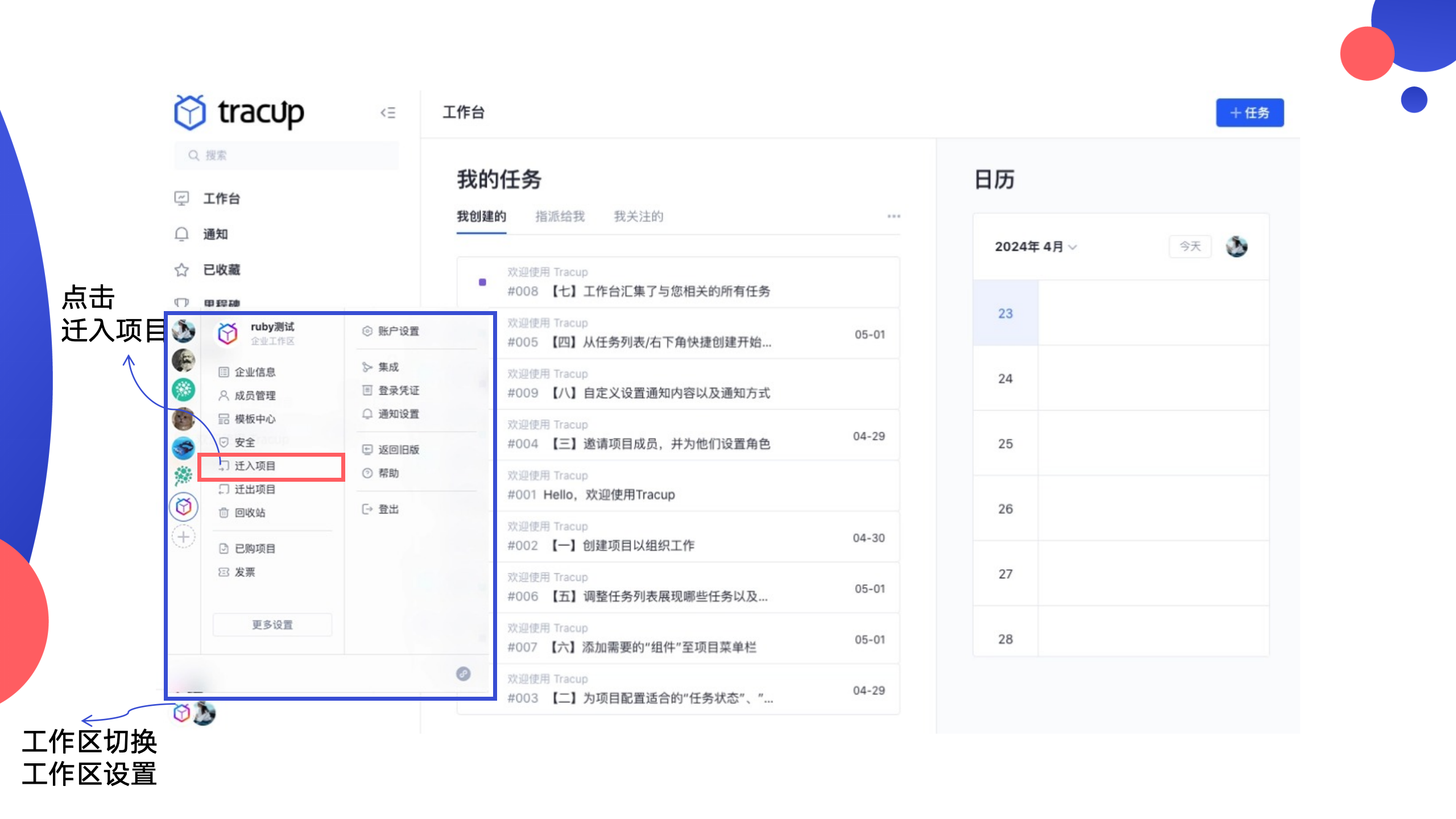This screenshot has width=1456, height=819.
Task: Switch to the 指派给我 tab
Action: 560,217
